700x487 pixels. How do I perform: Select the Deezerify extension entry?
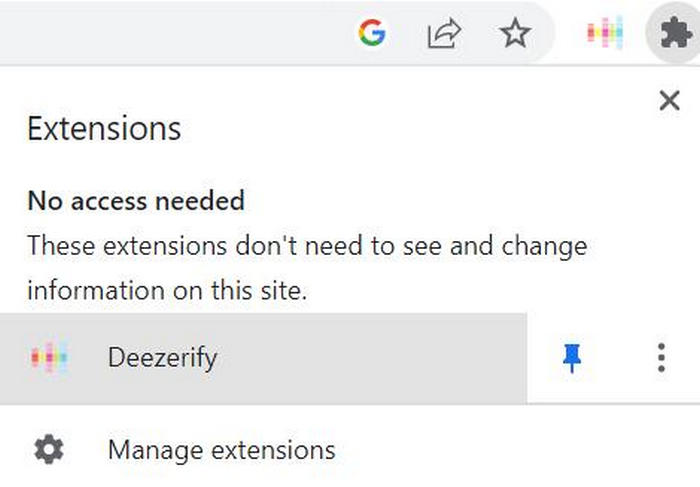point(263,358)
